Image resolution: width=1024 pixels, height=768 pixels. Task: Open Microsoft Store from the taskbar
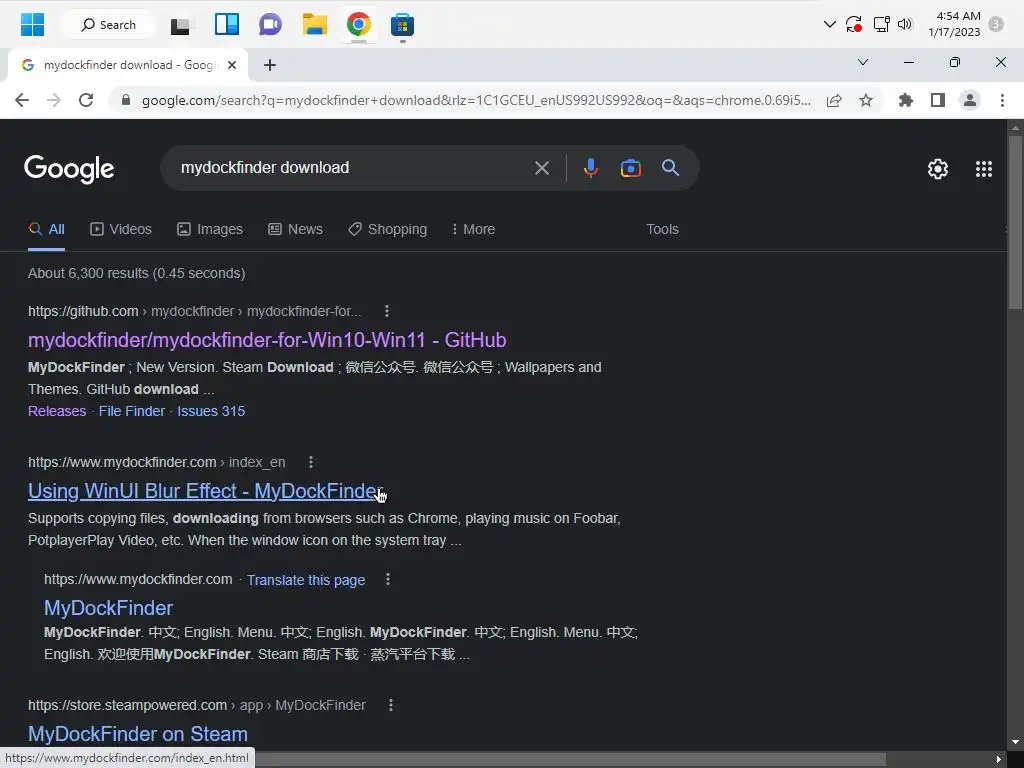[402, 25]
